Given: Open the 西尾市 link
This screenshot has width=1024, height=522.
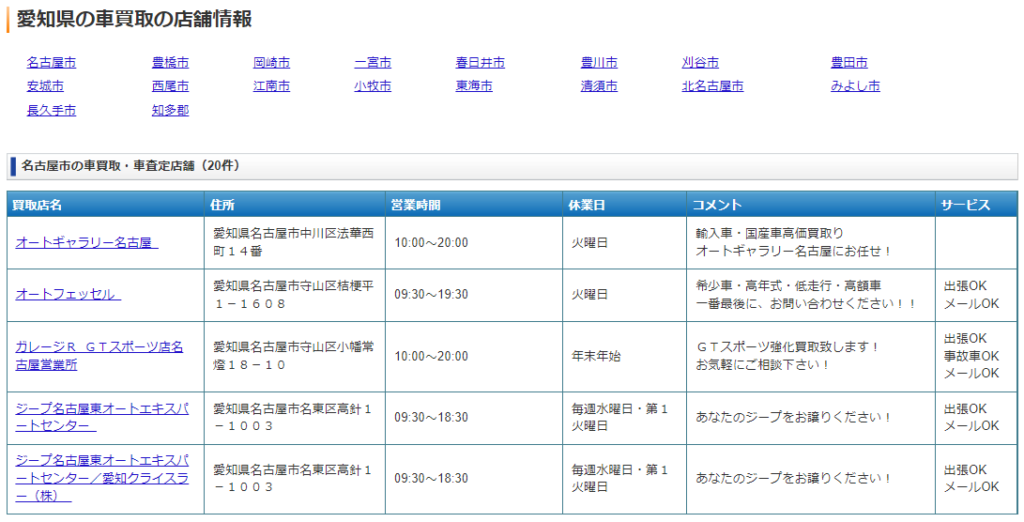Looking at the screenshot, I should pos(170,87).
